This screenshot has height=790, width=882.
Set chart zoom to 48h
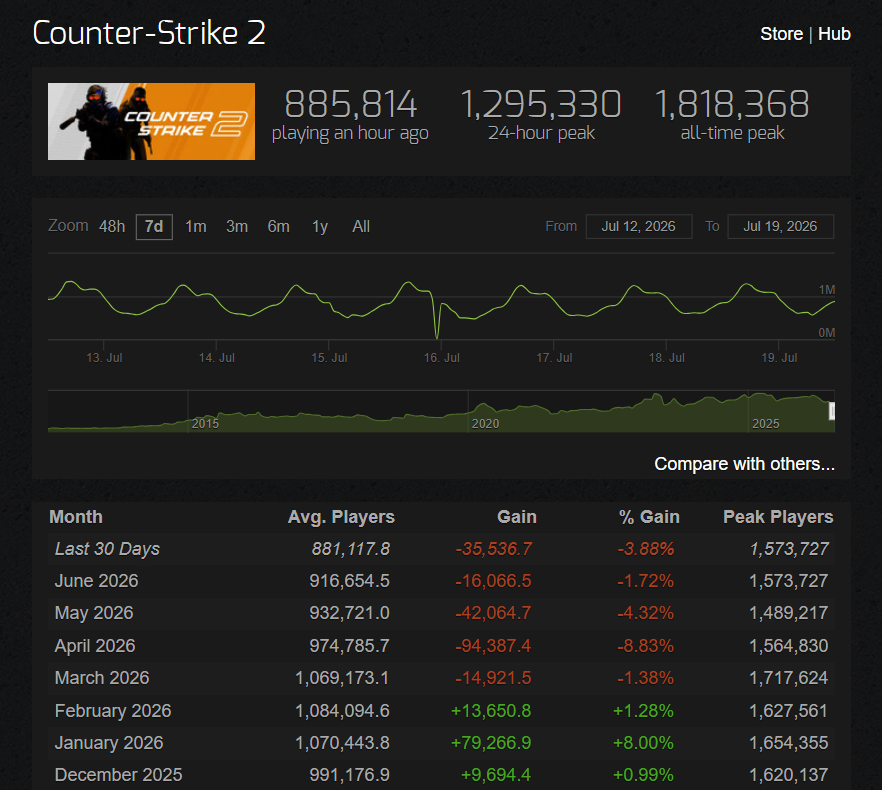coord(112,227)
